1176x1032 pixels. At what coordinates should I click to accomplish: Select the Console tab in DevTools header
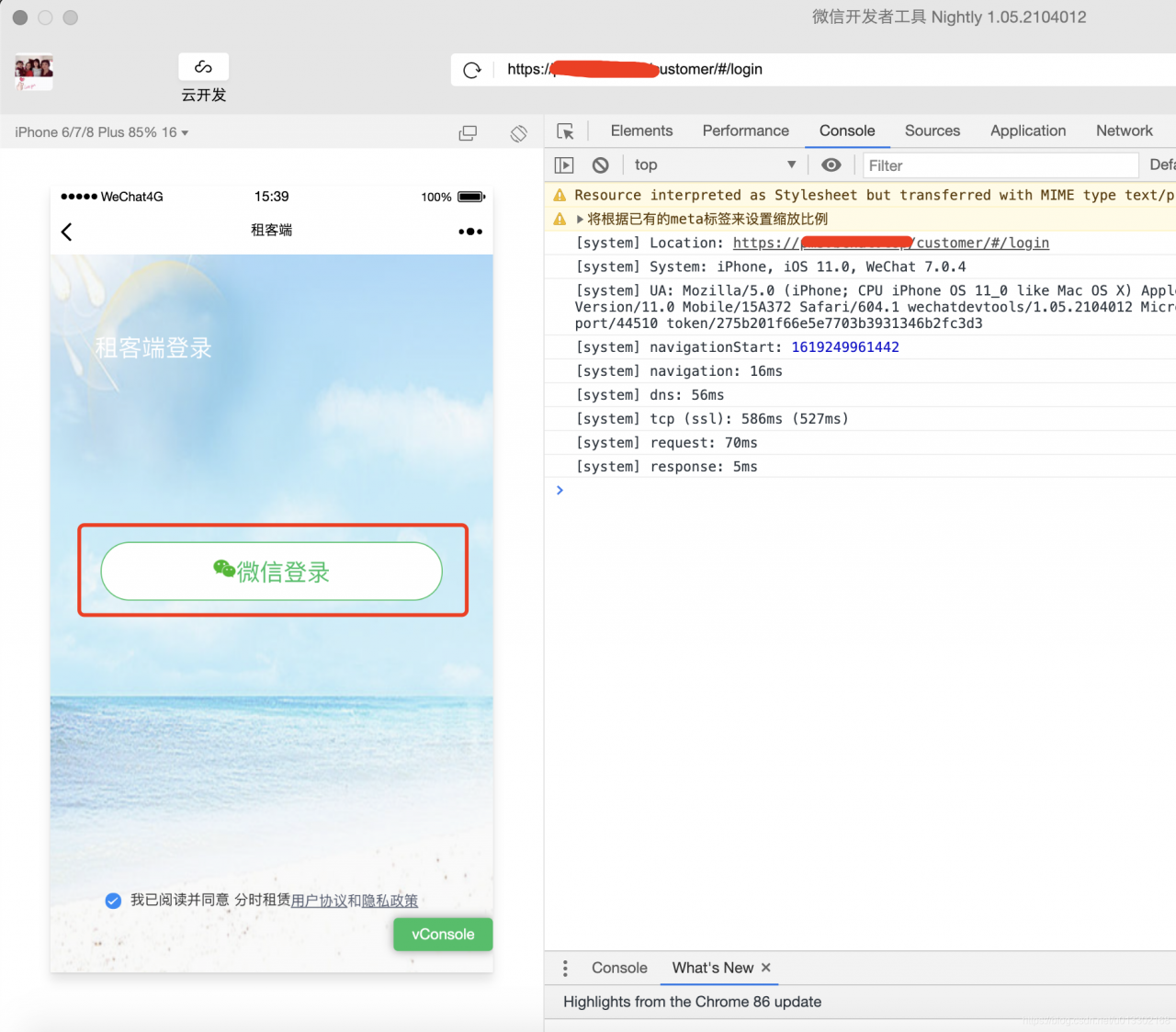(x=847, y=130)
